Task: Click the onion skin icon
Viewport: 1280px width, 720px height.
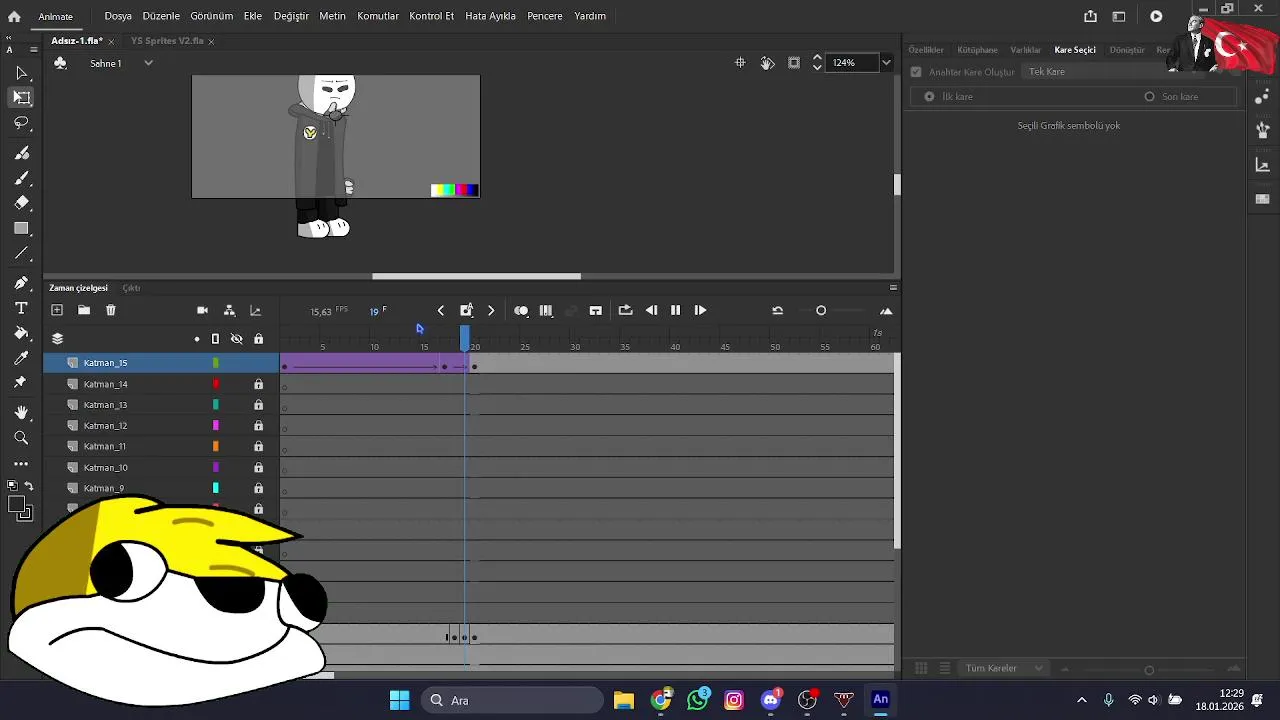Action: tap(521, 311)
